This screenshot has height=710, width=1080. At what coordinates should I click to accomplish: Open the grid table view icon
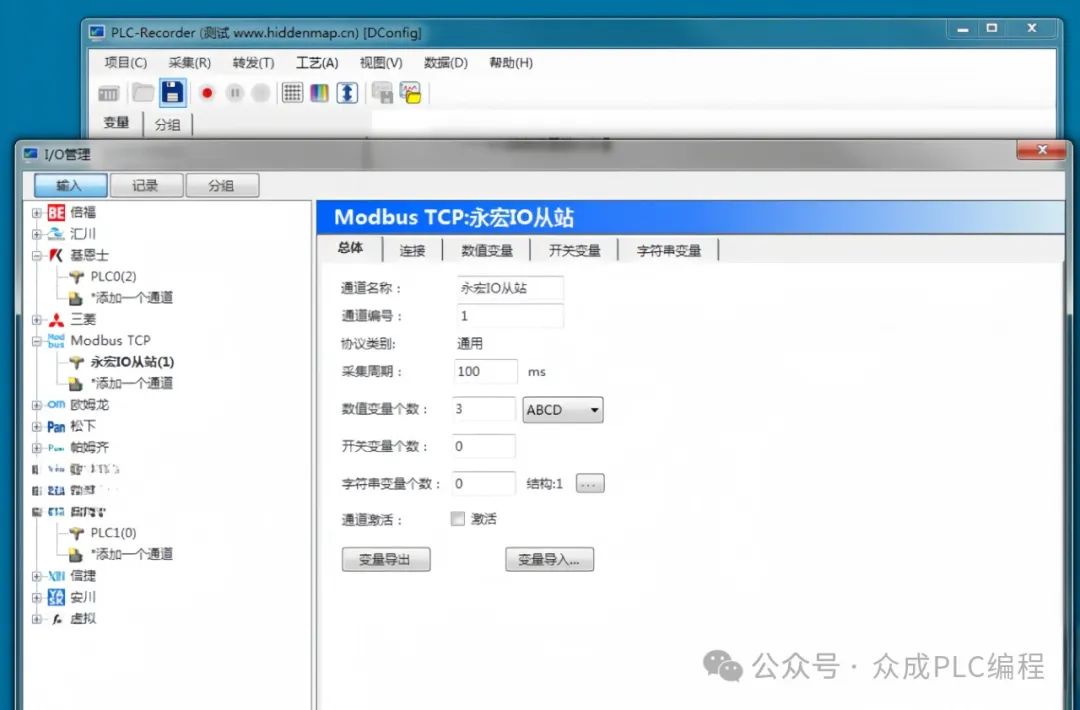point(292,93)
